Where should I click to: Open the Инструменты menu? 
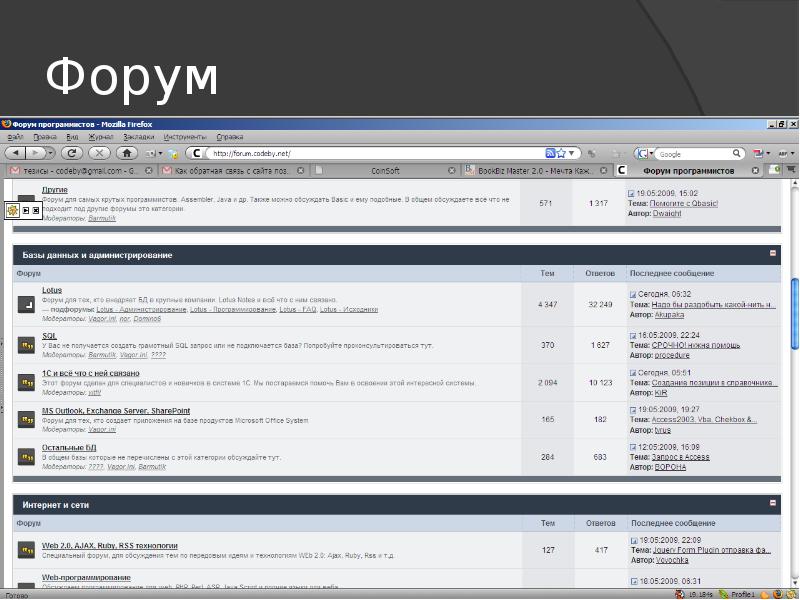click(184, 137)
